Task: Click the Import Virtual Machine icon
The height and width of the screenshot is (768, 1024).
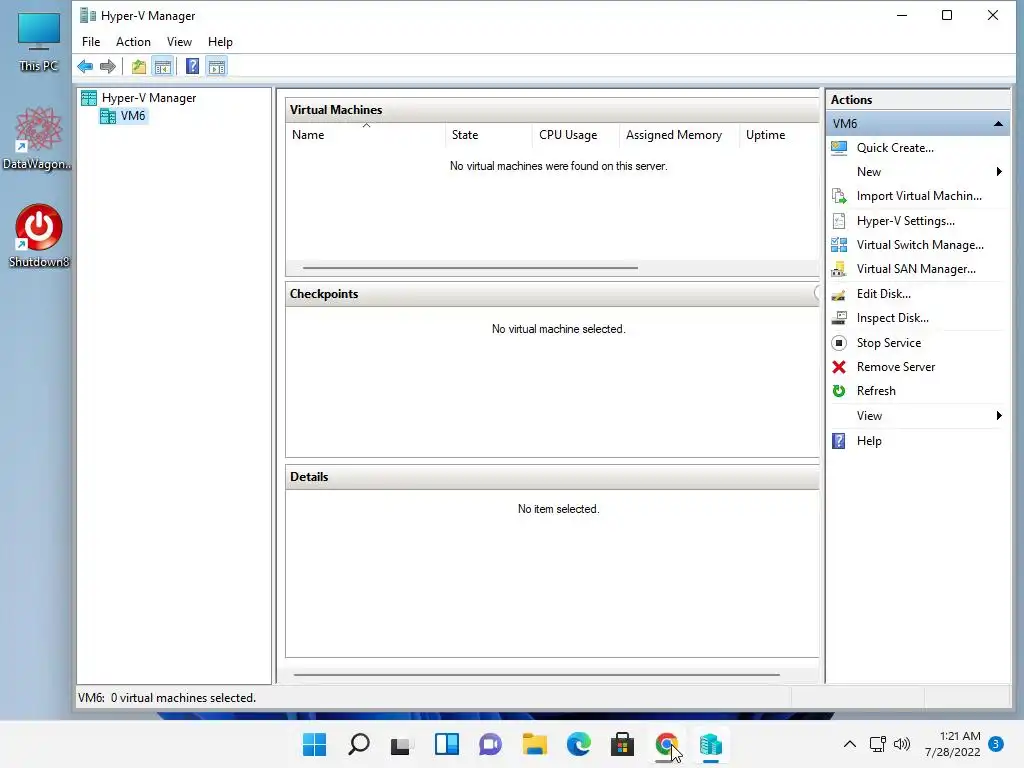Action: point(839,196)
